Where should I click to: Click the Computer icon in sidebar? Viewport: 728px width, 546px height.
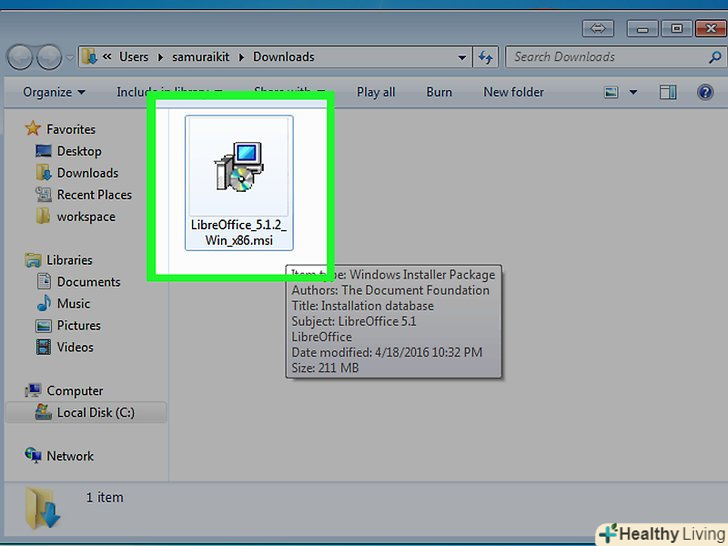point(32,390)
